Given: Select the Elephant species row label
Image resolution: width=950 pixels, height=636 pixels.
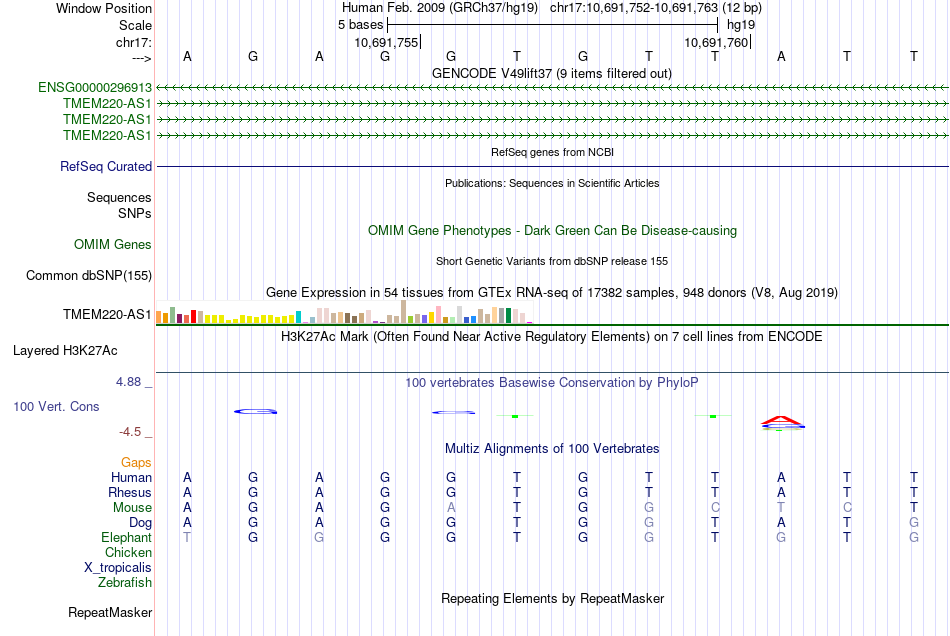Looking at the screenshot, I should click(126, 537).
